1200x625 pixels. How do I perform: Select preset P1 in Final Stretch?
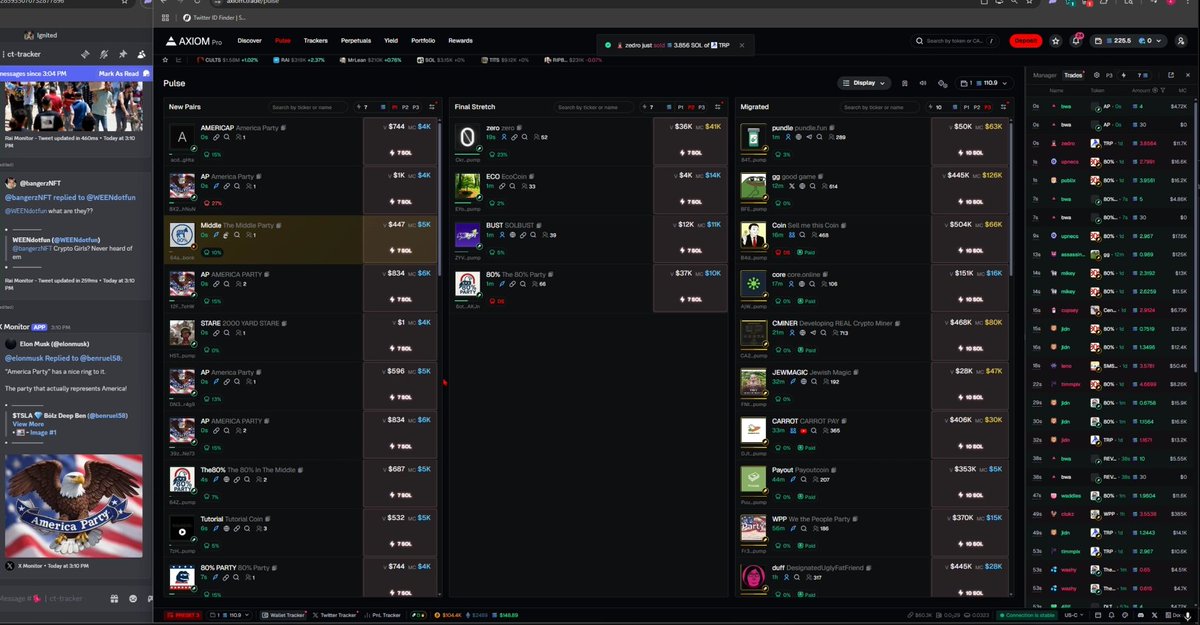[680, 107]
